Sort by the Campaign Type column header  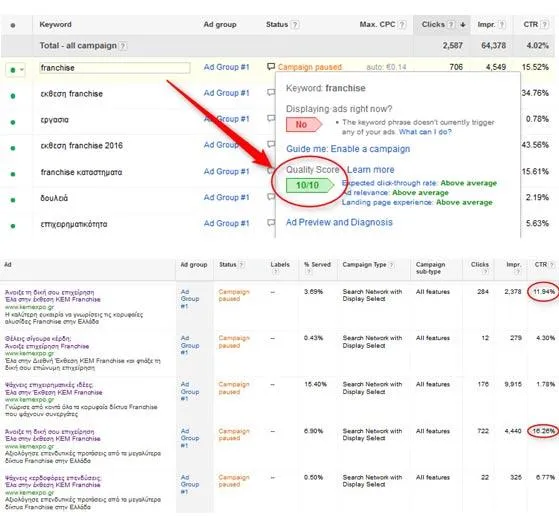(x=364, y=265)
